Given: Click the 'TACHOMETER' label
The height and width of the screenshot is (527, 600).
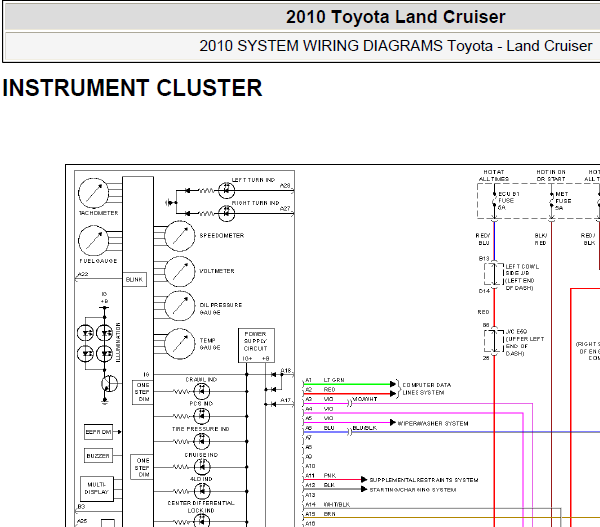Looking at the screenshot, I should tap(98, 213).
